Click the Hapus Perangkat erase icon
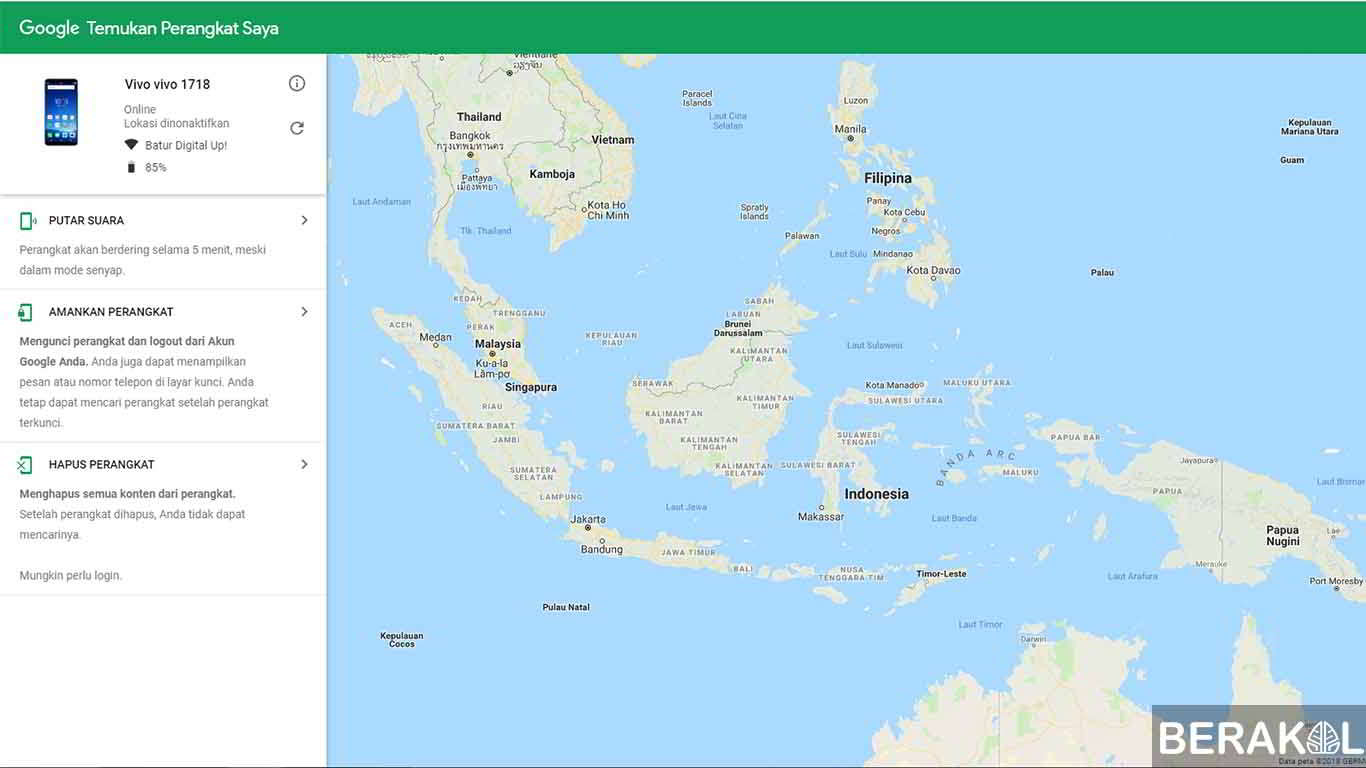Viewport: 1366px width, 768px height. pos(25,465)
